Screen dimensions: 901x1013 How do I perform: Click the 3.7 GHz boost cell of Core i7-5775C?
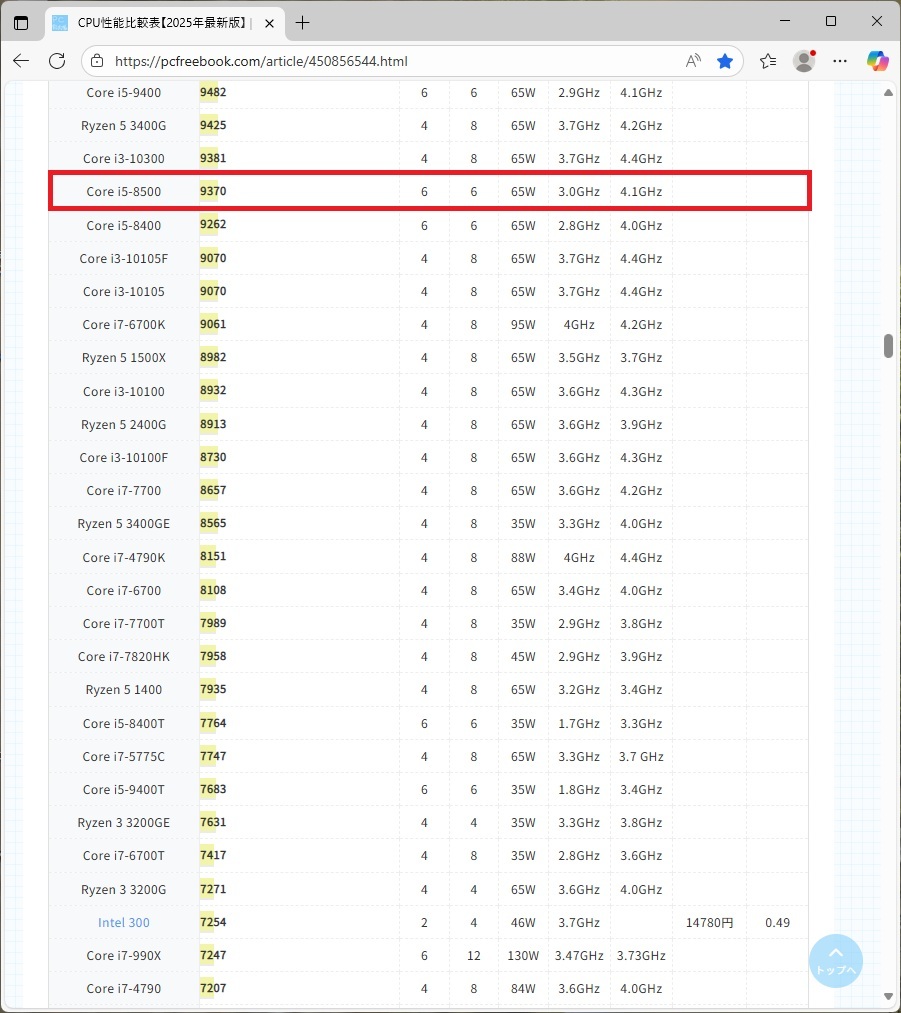pyautogui.click(x=641, y=757)
